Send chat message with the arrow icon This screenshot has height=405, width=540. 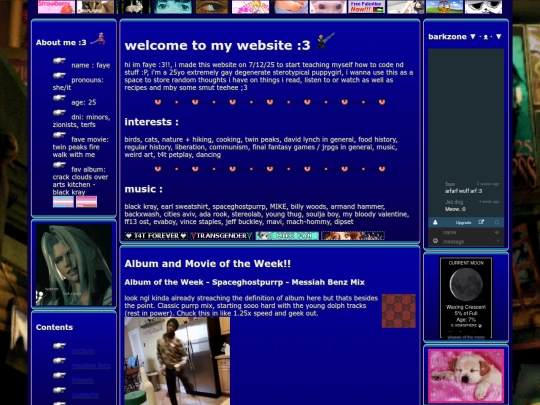497,241
